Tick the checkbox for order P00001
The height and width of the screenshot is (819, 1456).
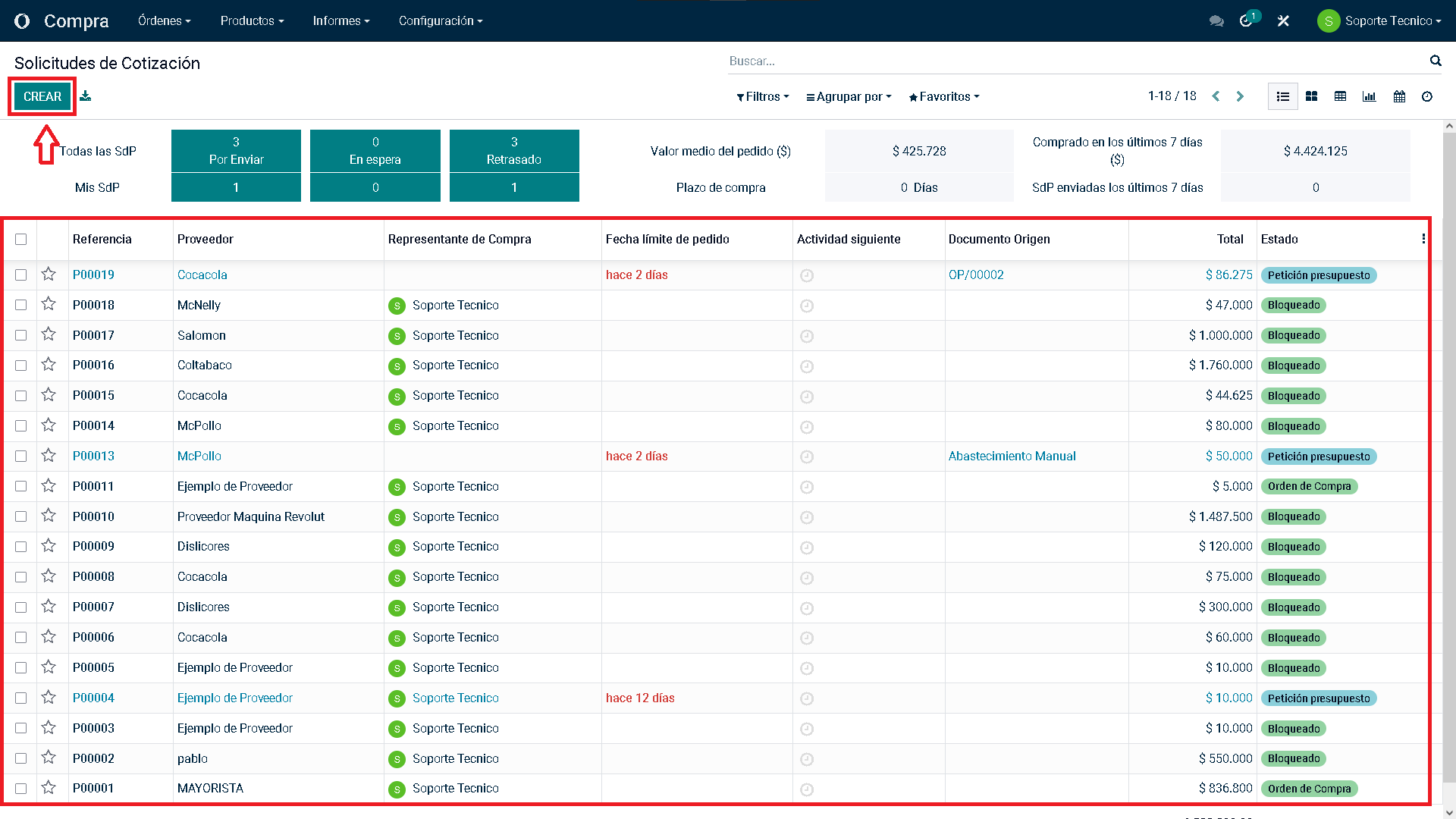pos(21,789)
